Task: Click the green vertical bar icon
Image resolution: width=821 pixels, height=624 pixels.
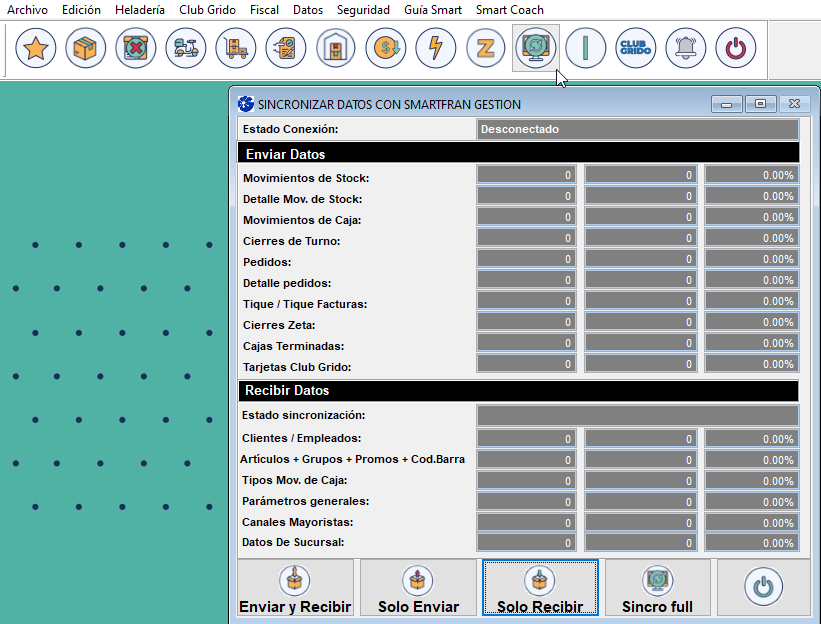Action: [x=585, y=48]
